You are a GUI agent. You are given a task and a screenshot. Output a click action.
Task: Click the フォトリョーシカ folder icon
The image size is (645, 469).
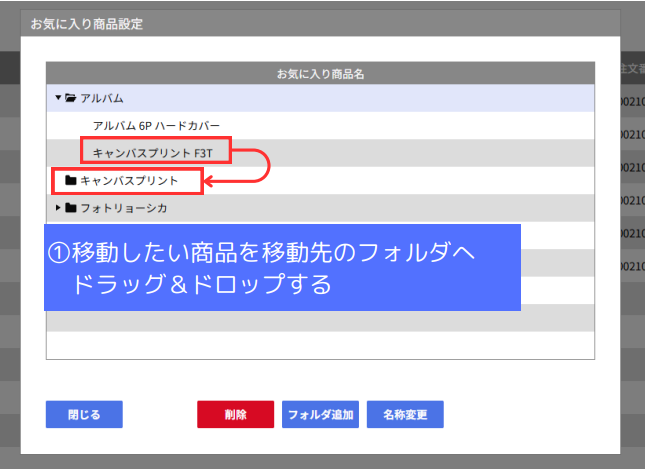click(70, 208)
